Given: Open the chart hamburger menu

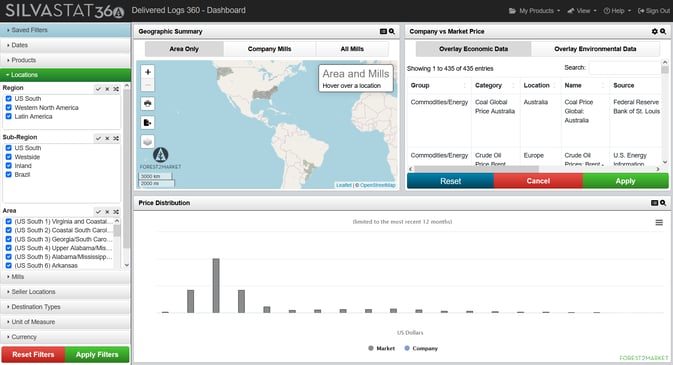Looking at the screenshot, I should 659,222.
